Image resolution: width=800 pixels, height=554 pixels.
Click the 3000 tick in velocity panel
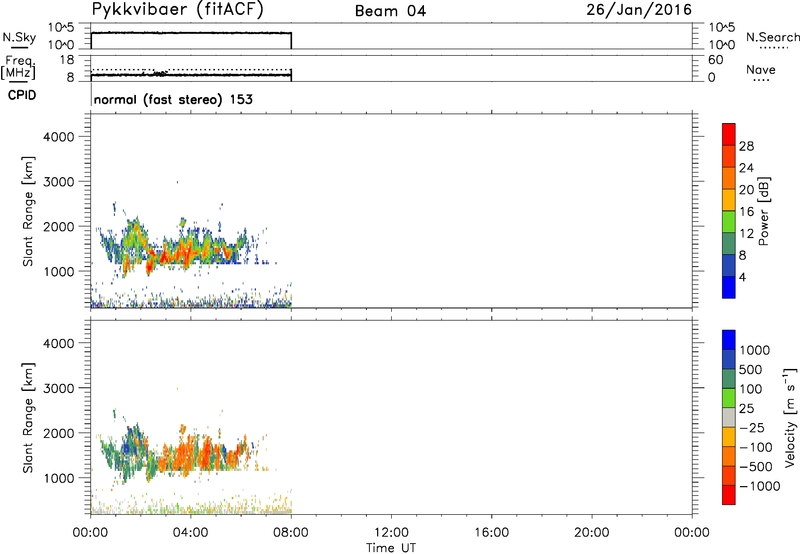click(59, 388)
